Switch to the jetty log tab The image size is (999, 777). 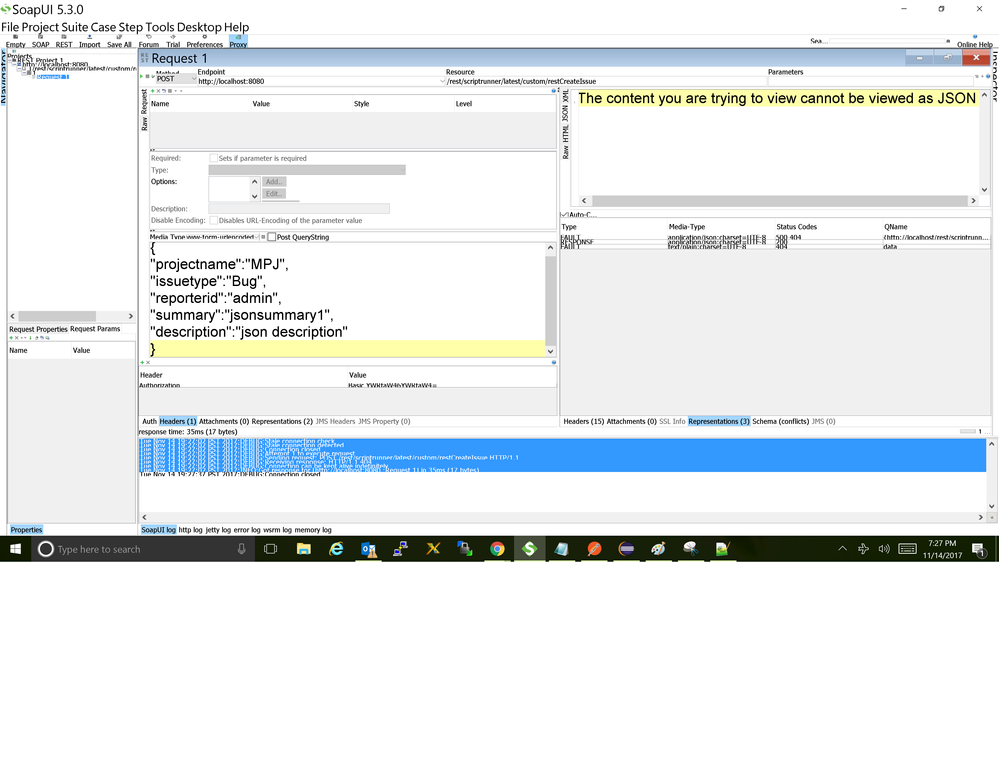coord(218,530)
